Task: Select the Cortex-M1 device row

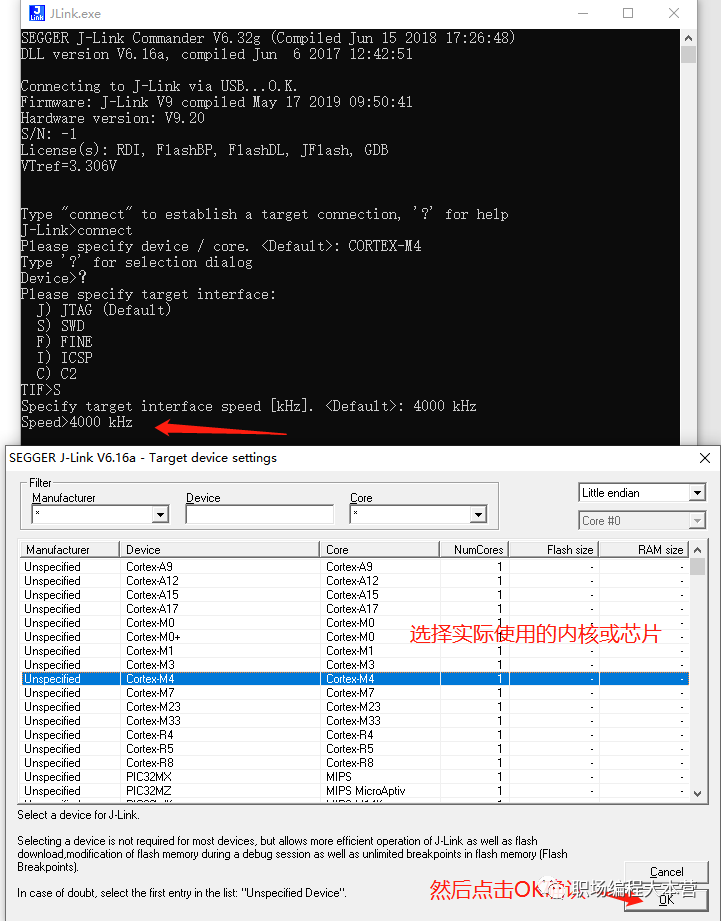Action: click(x=355, y=651)
